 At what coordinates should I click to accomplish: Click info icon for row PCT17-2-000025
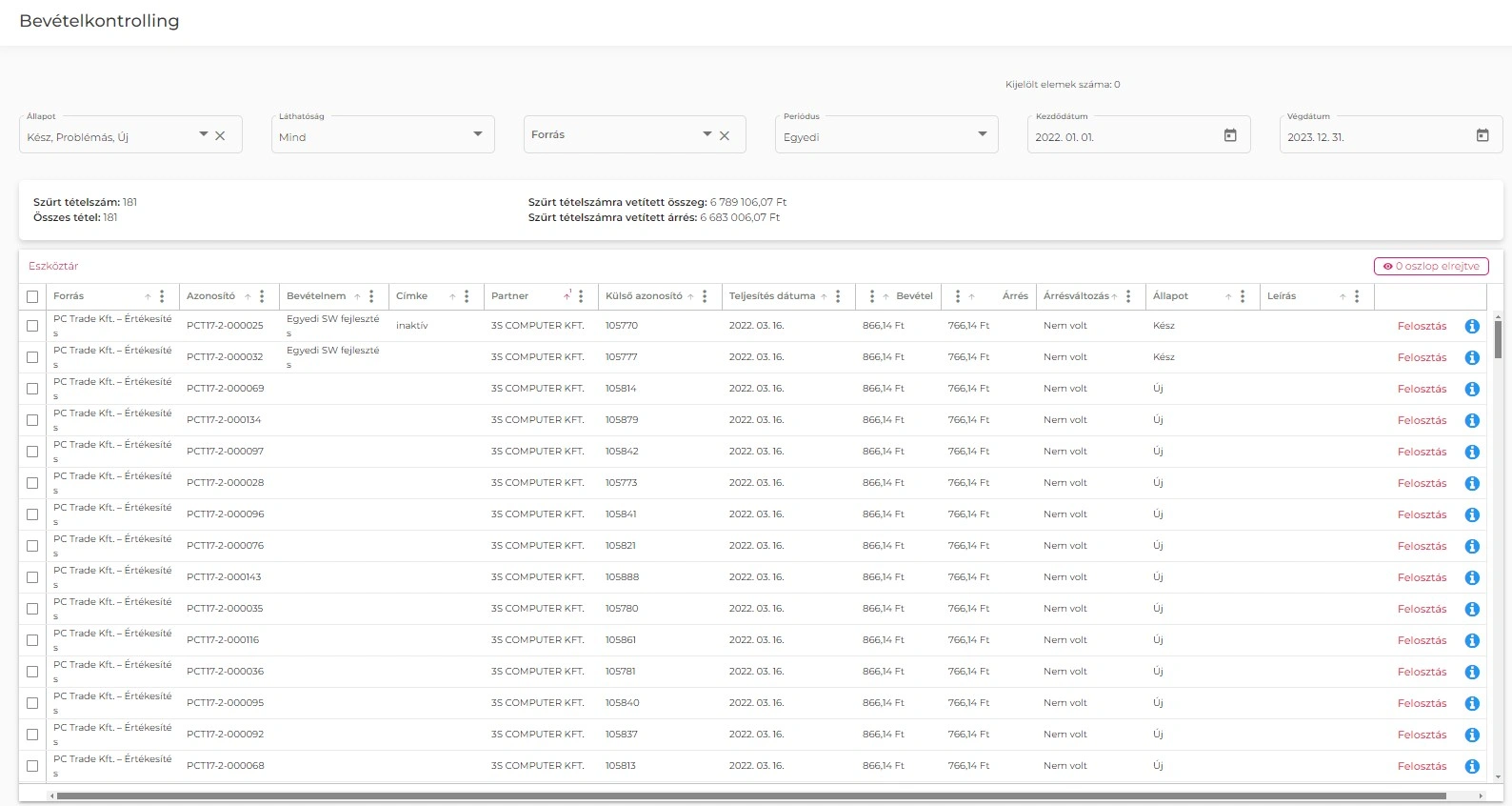point(1472,326)
